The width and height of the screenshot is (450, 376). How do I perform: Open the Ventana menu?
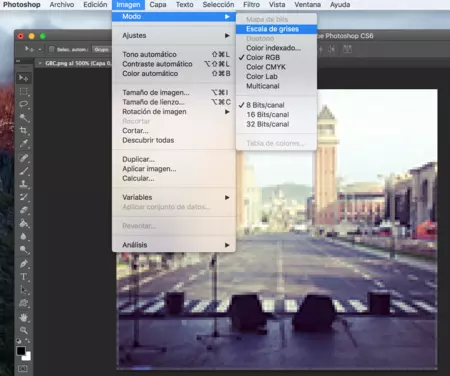[307, 5]
